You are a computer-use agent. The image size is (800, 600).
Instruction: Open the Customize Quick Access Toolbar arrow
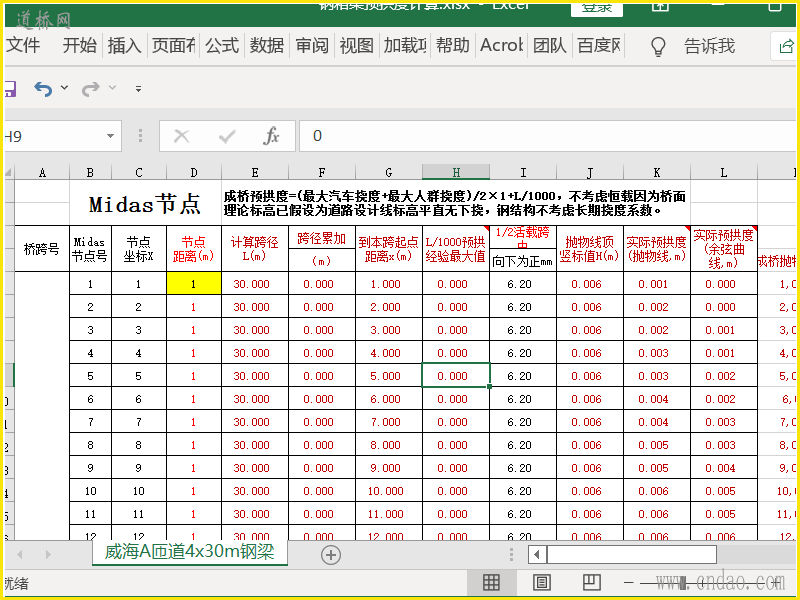click(x=138, y=89)
